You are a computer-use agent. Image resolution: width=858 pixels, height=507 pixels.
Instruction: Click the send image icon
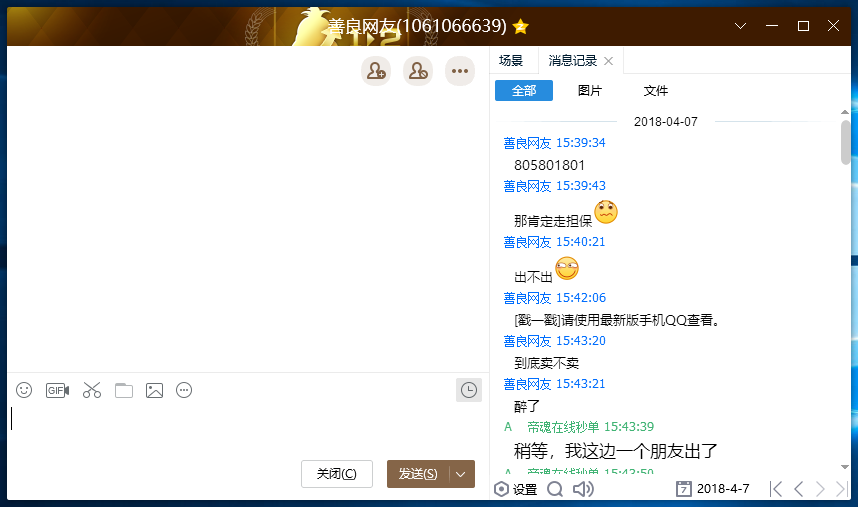pos(154,391)
